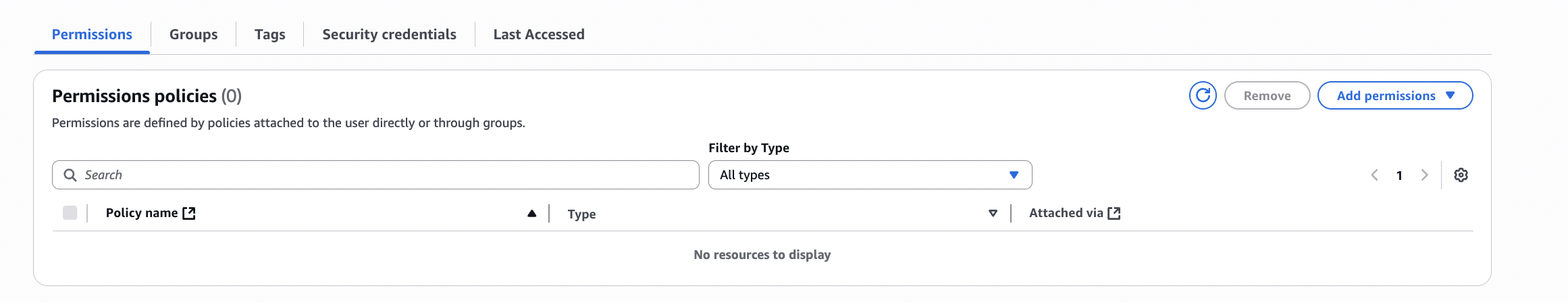The width and height of the screenshot is (1568, 303).
Task: Go to Security credentials tab
Action: coord(389,34)
